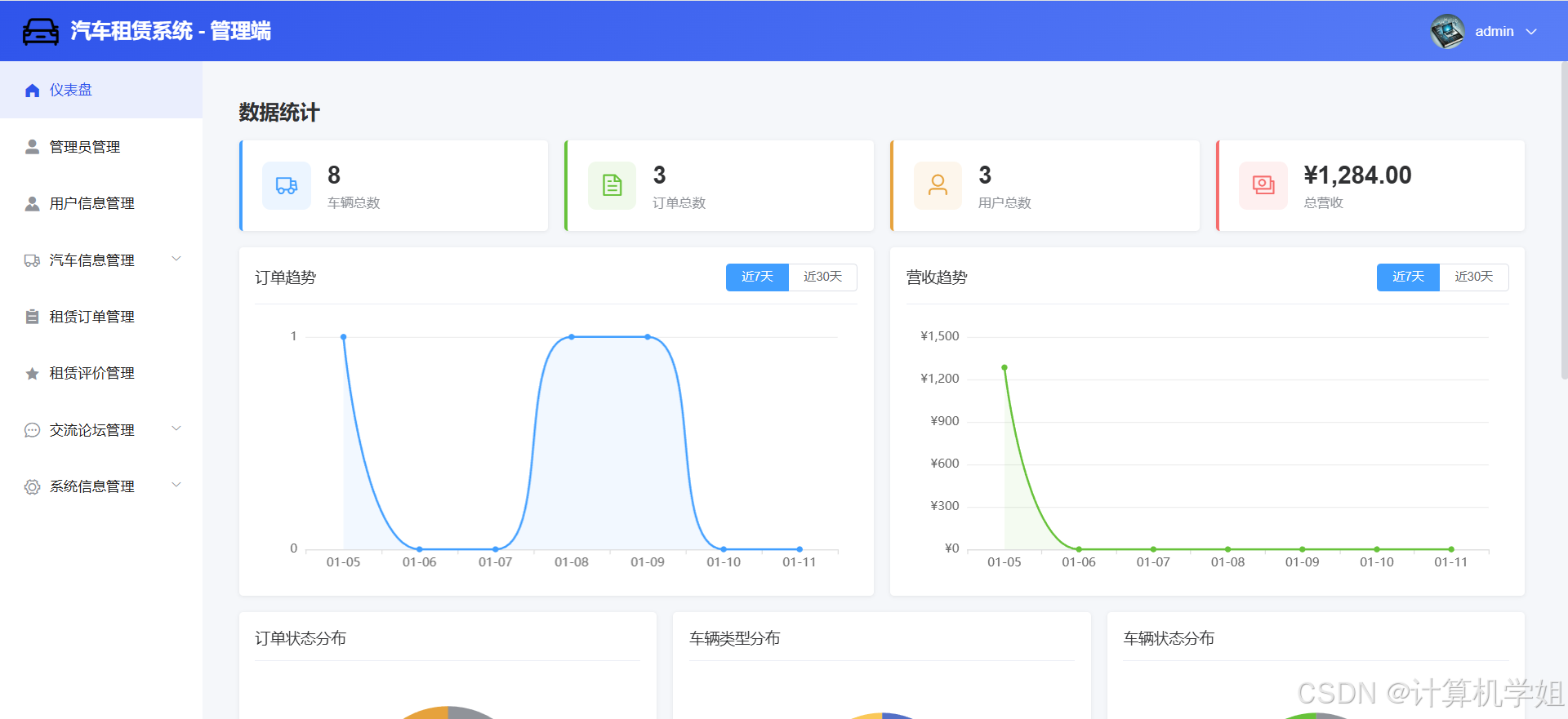Expand the 交流论坛管理 submenu chevron
Image resolution: width=1568 pixels, height=719 pixels.
click(176, 429)
